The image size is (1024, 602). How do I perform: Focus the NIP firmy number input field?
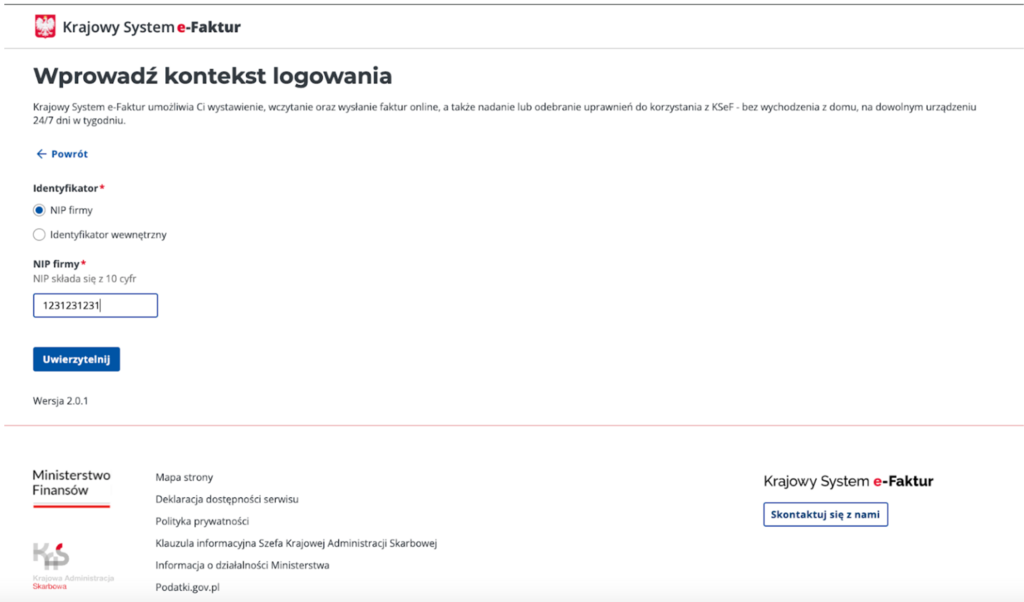pyautogui.click(x=95, y=305)
